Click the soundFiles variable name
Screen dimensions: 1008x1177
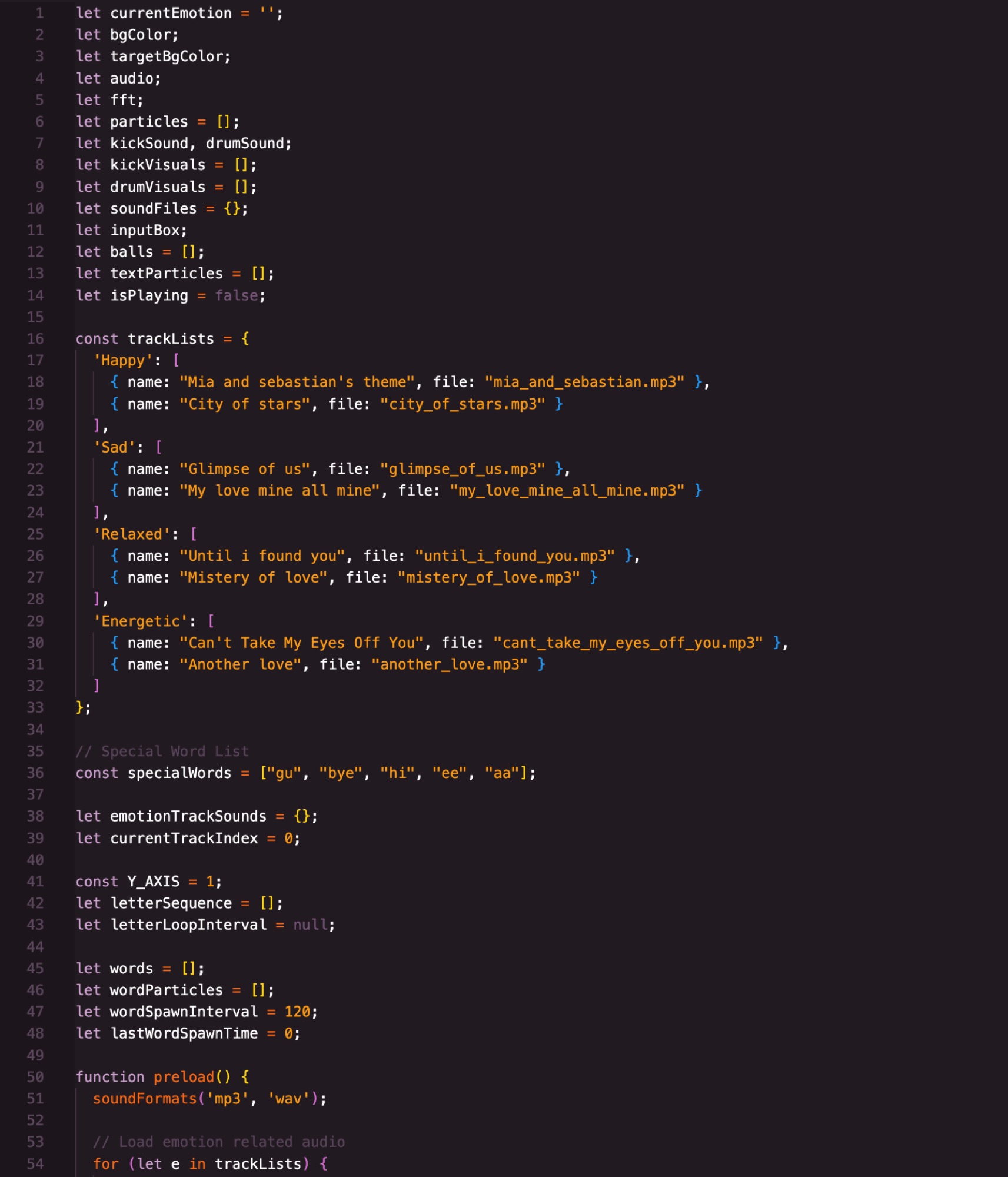coord(153,209)
